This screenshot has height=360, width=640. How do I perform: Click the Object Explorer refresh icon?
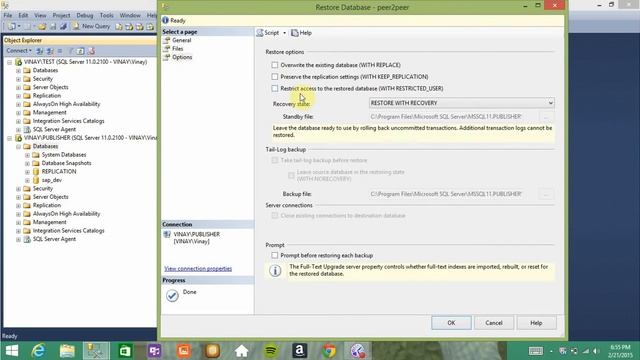tap(80, 51)
